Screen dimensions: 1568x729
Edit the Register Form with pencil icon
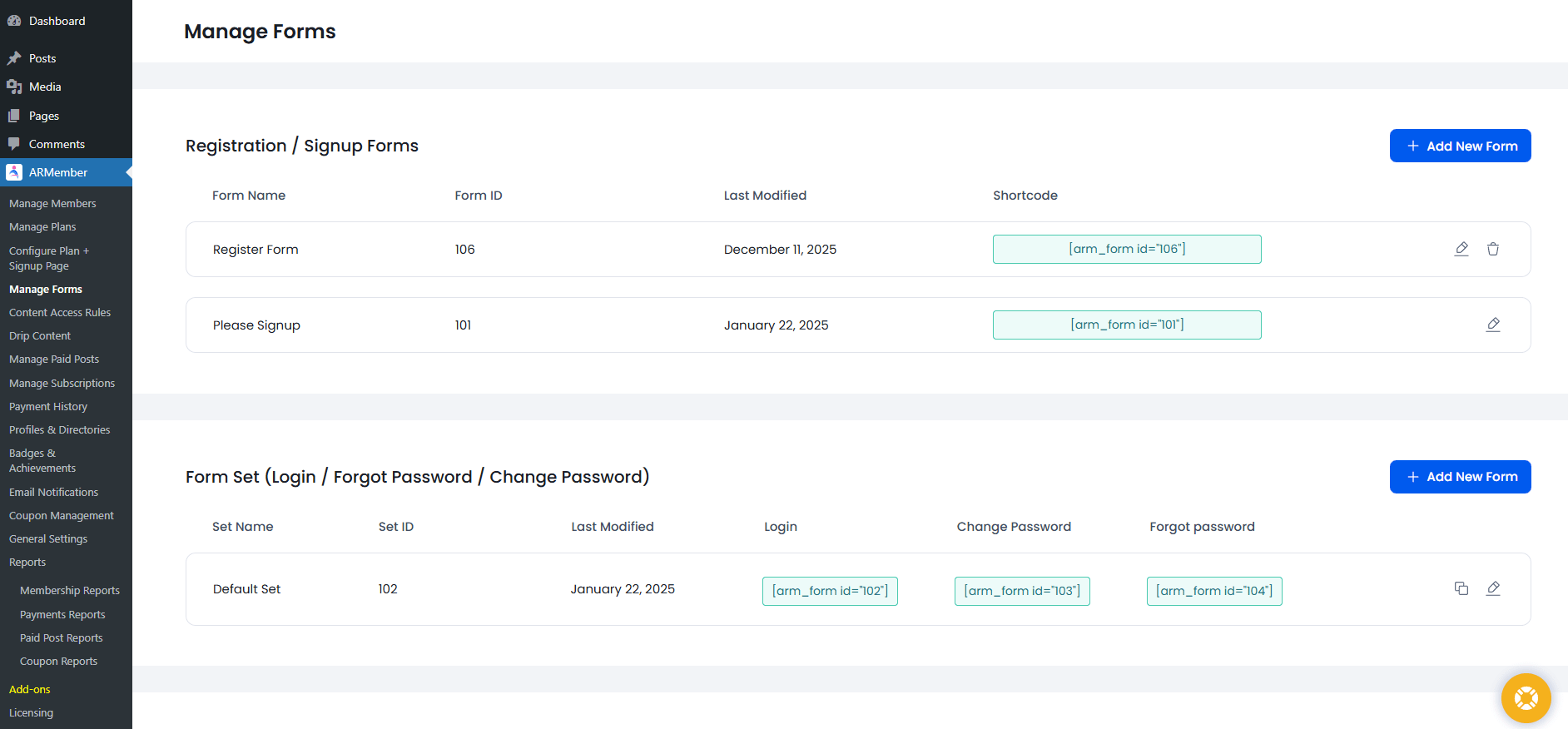(x=1461, y=249)
